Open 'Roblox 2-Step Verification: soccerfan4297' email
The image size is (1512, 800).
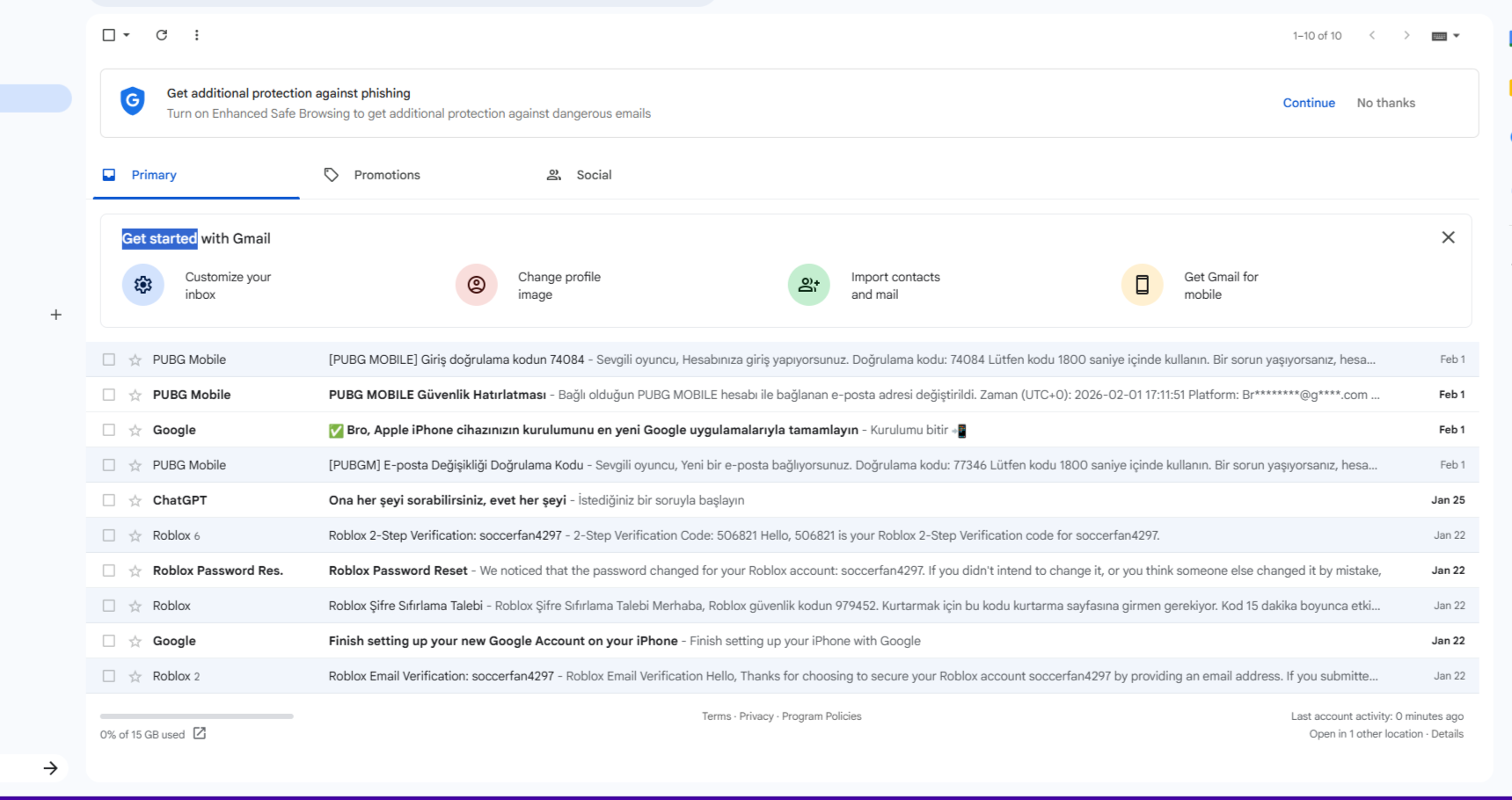coord(445,535)
